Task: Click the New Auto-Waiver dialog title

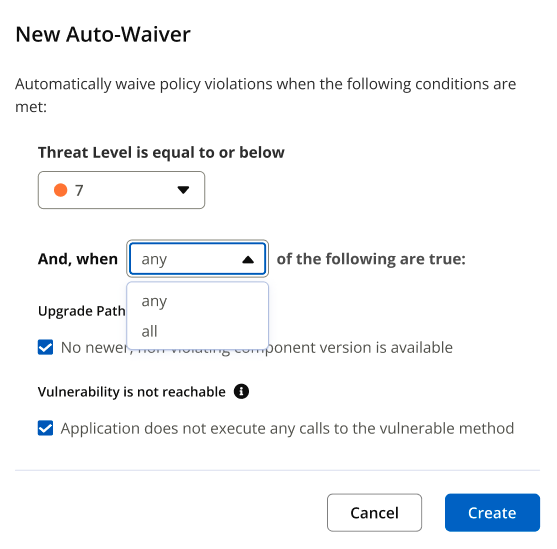Action: pos(103,34)
